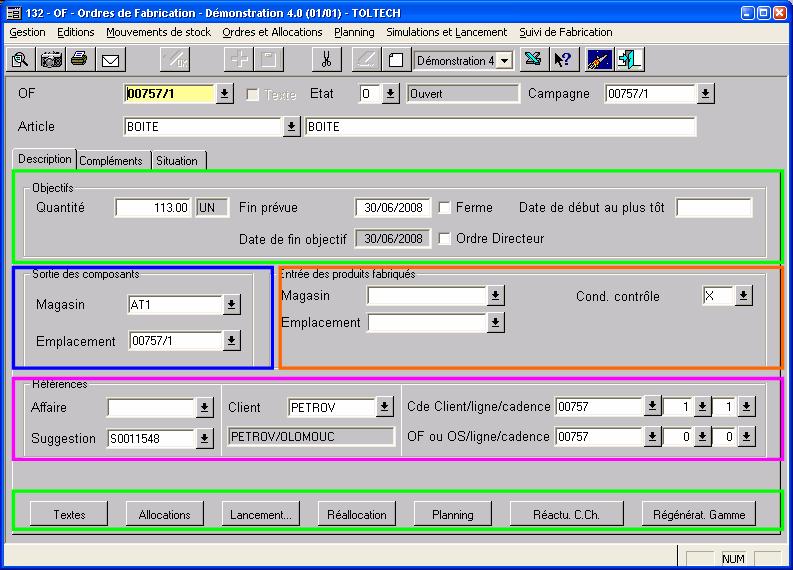The image size is (793, 570).
Task: Open Sortie des composants Emplacement dropdown
Action: [x=232, y=340]
